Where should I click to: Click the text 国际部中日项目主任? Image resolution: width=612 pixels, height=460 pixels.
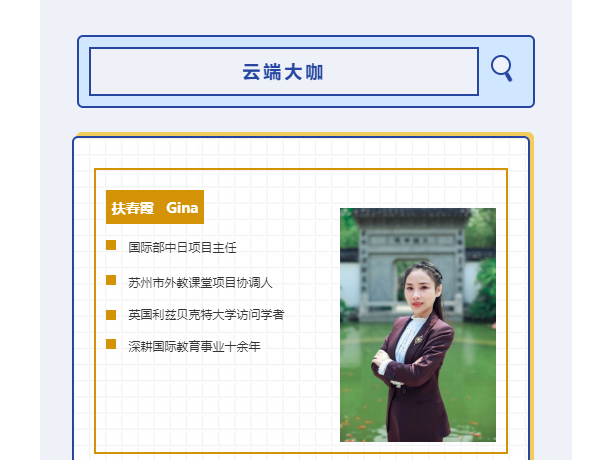pyautogui.click(x=182, y=247)
